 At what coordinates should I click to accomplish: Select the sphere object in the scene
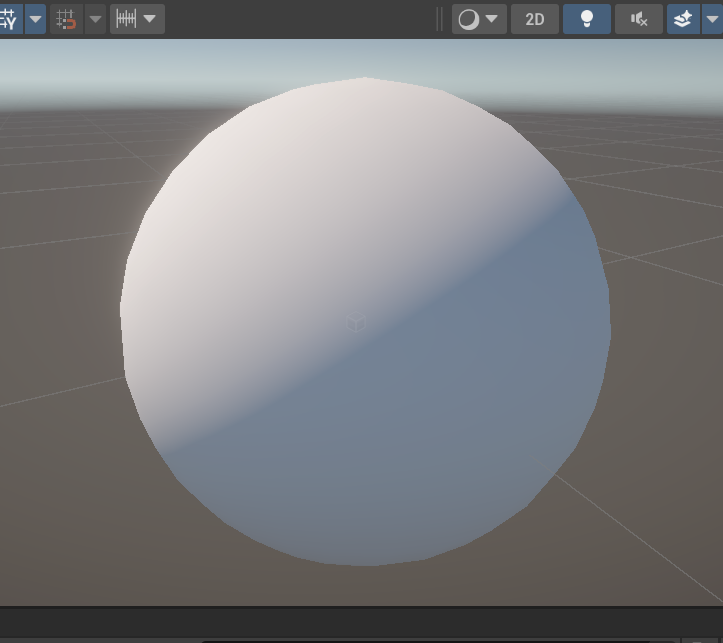point(365,321)
